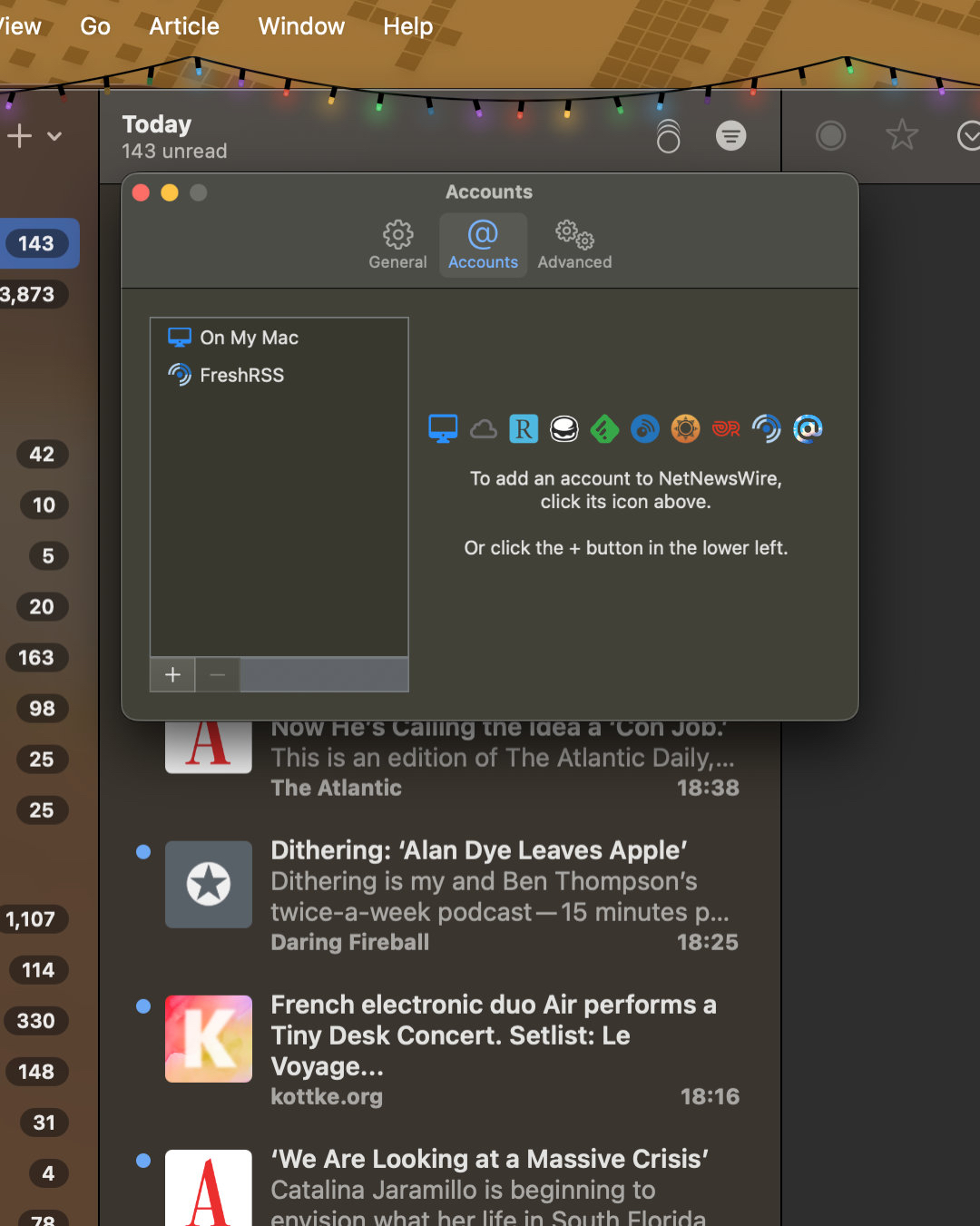This screenshot has height=1226, width=980.
Task: Open the Article menu
Action: tap(184, 26)
